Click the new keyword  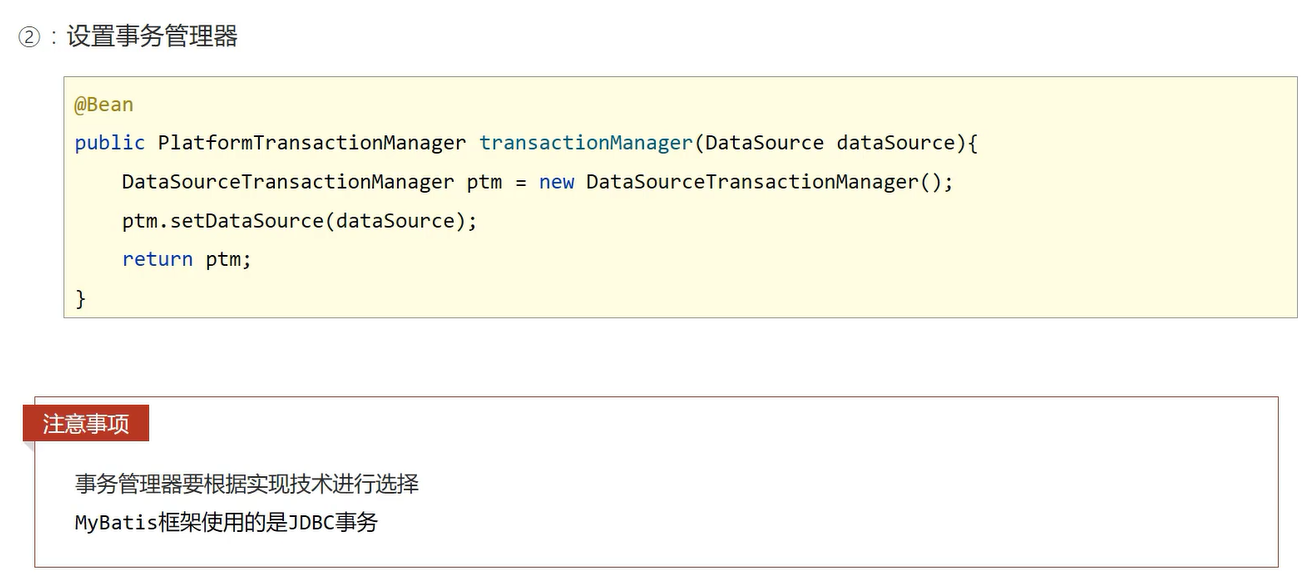point(556,182)
